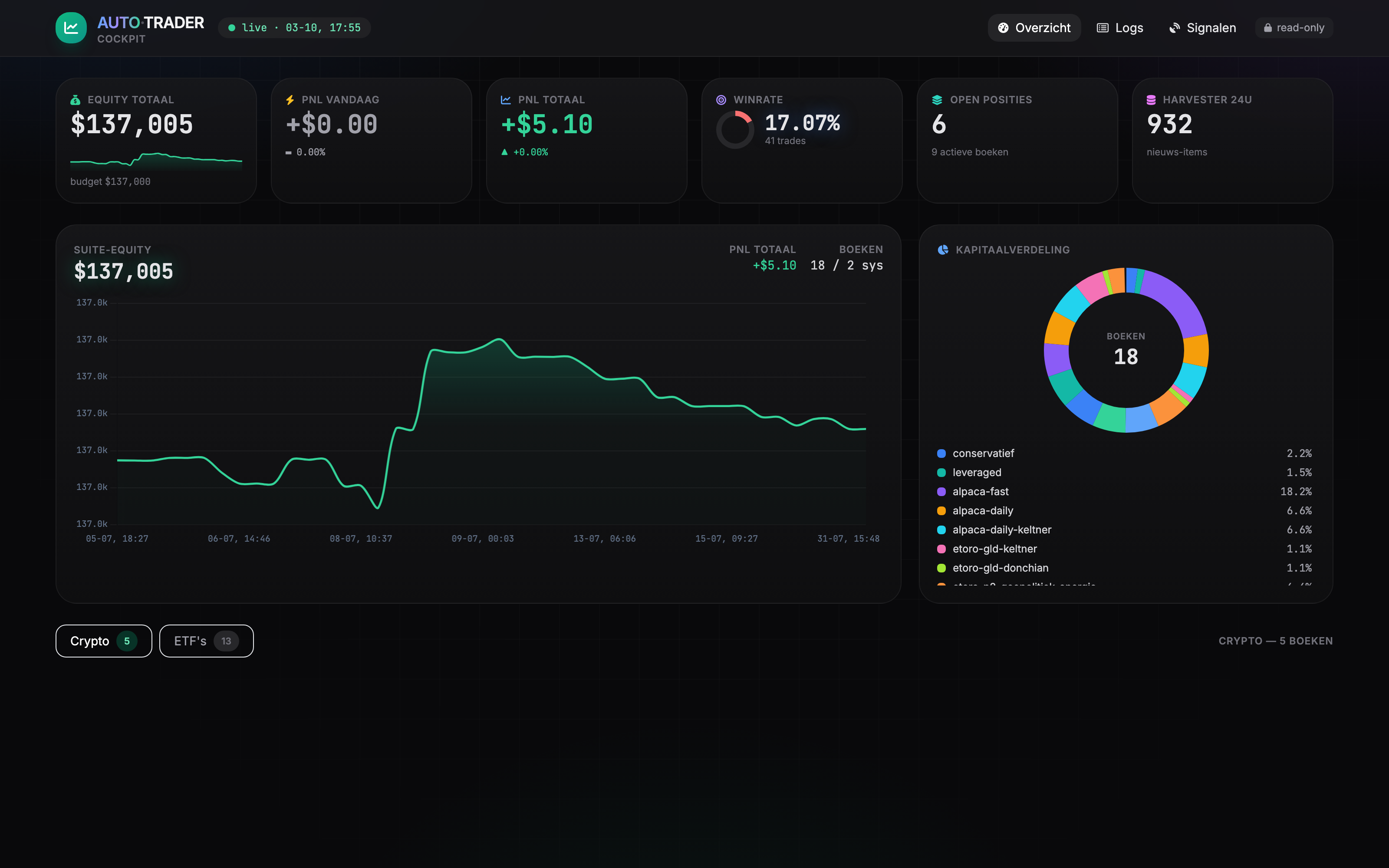The image size is (1389, 868).
Task: Switch to the Signalen tab
Action: 1202,27
